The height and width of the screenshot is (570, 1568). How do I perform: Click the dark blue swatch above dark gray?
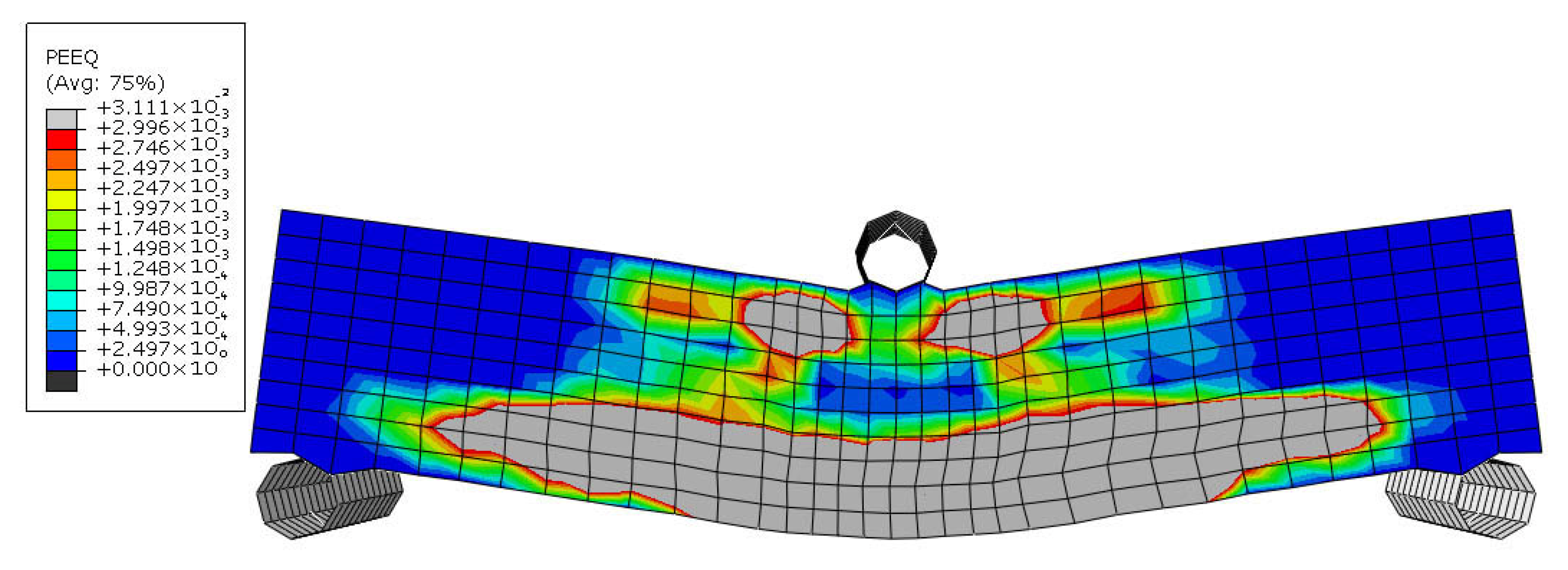point(61,361)
